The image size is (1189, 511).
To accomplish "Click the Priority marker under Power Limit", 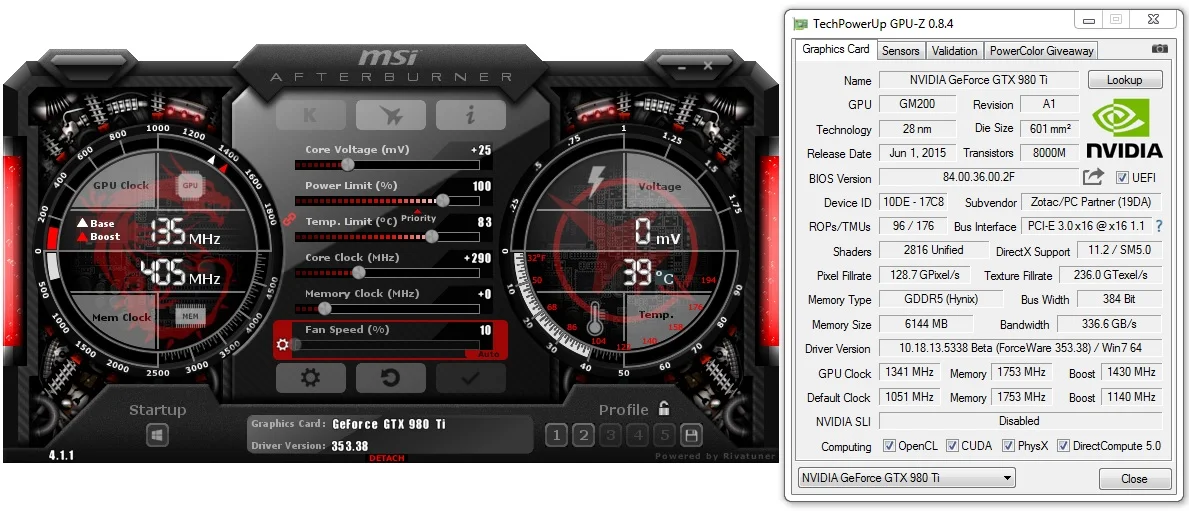I will (418, 216).
